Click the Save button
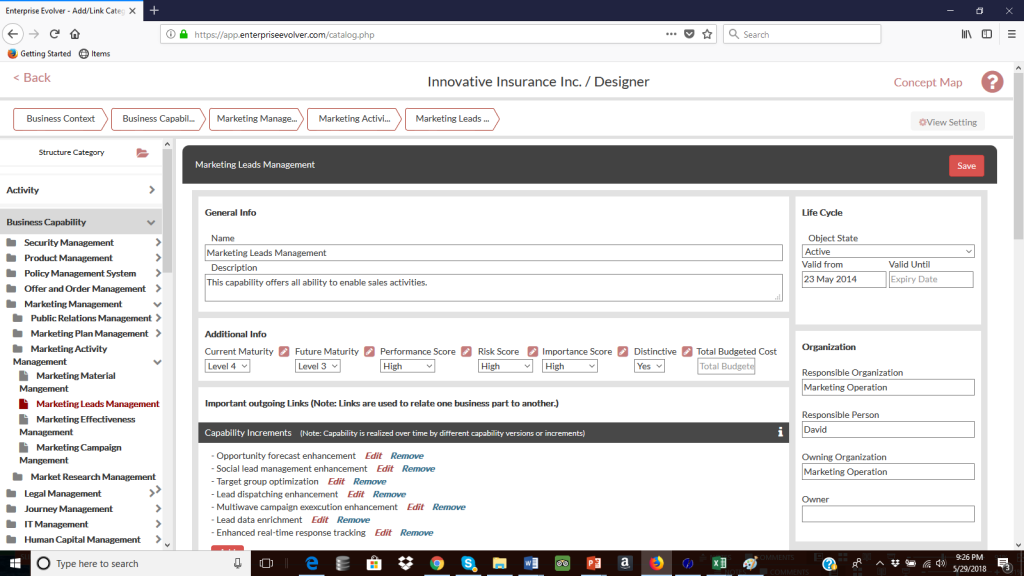1024x576 pixels. point(966,165)
